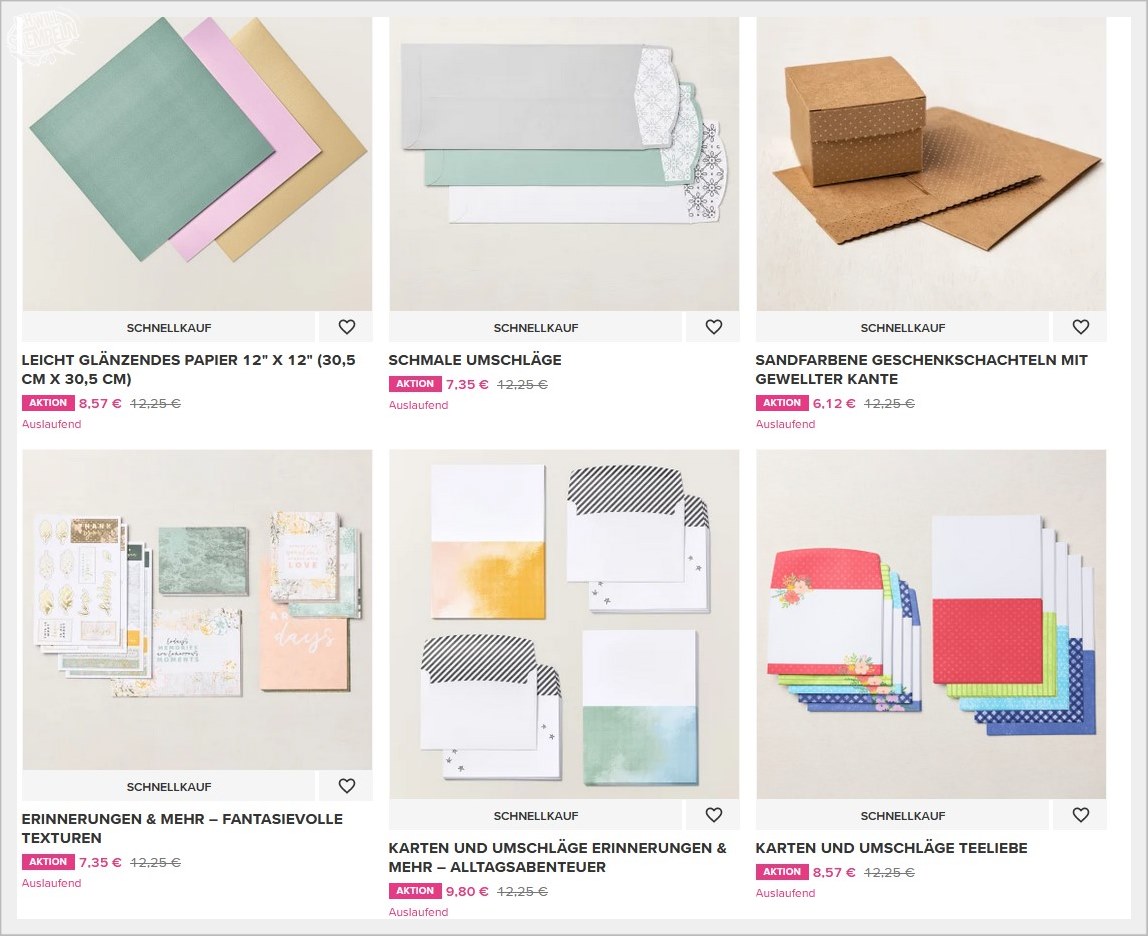Quick-buy the sand-colored gift boxes via Schnellkauf

(903, 328)
